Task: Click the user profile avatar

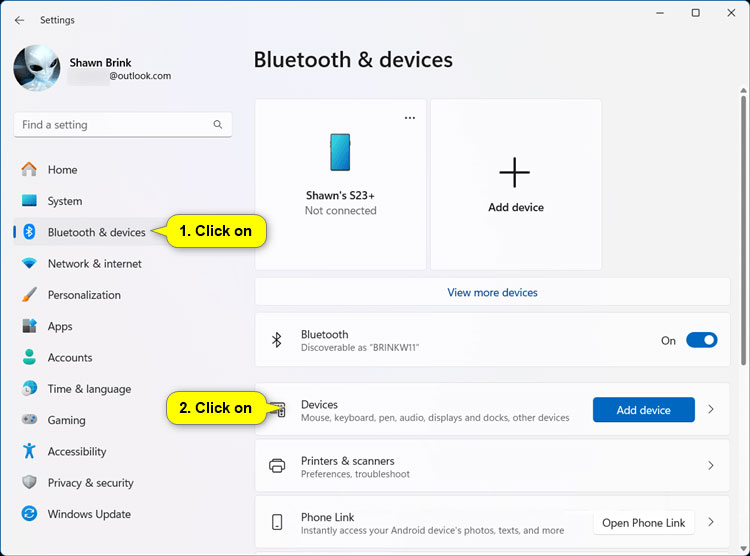Action: click(x=37, y=68)
